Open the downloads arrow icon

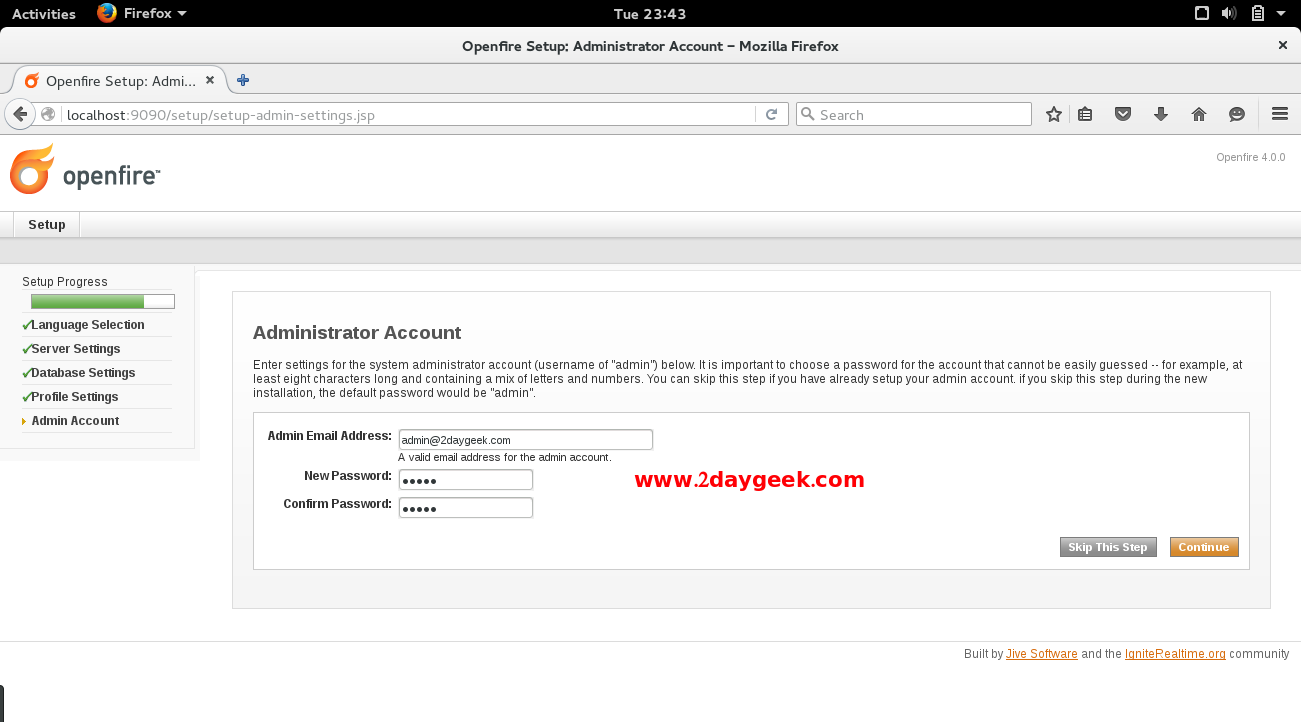pos(1161,114)
